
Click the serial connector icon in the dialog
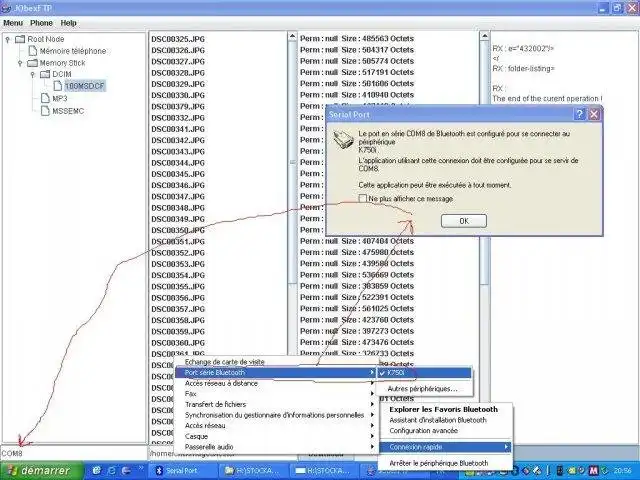pyautogui.click(x=343, y=140)
